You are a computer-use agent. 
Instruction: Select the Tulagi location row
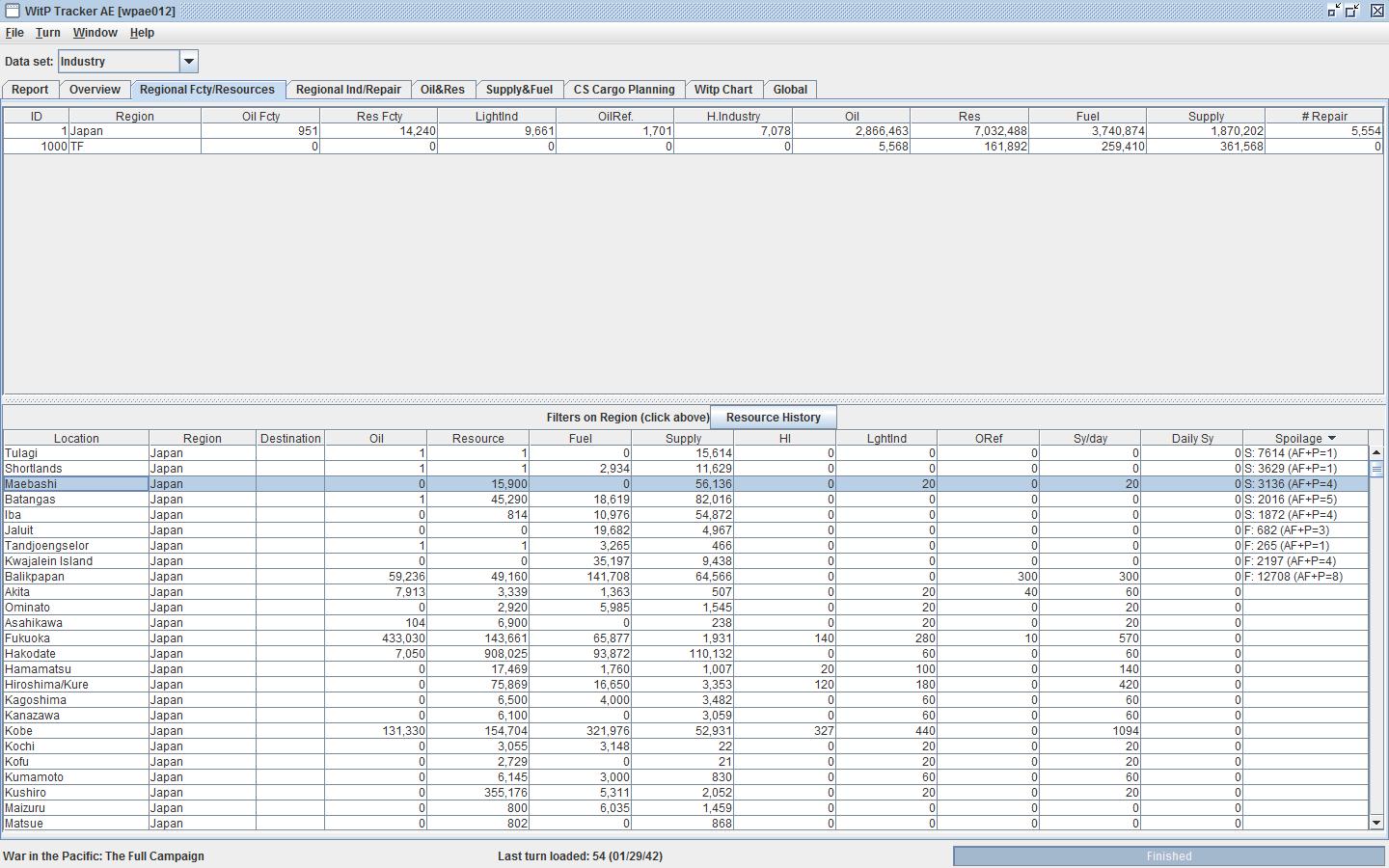tap(686, 453)
